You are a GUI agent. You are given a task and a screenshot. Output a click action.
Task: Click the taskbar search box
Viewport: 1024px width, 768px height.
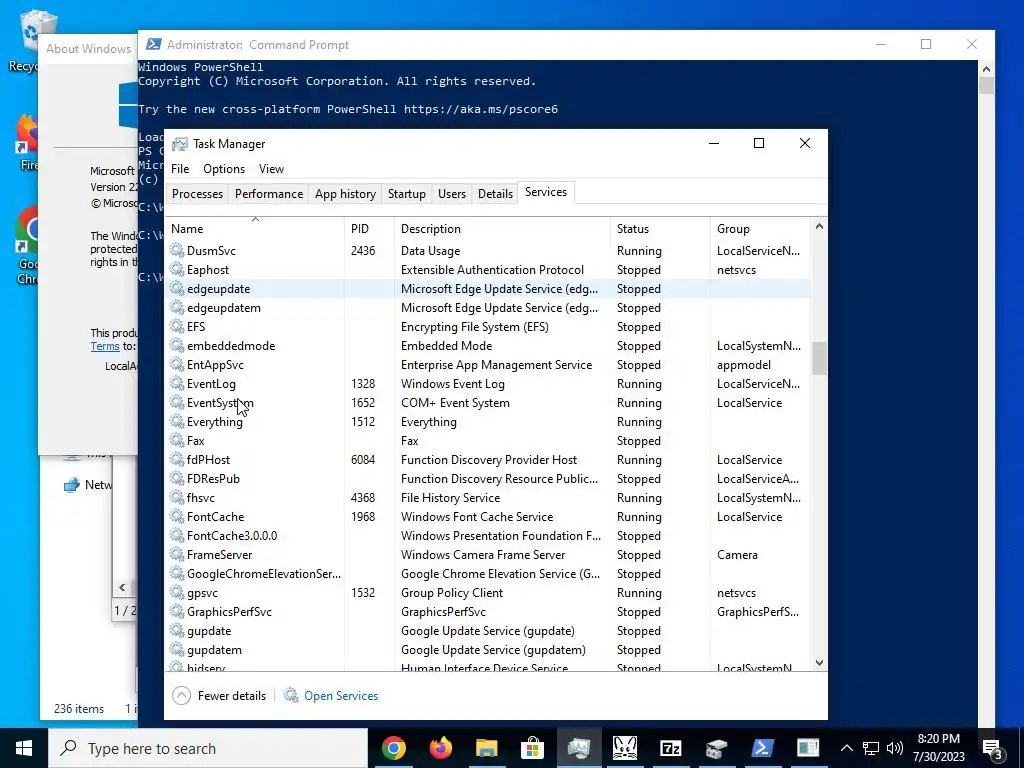pyautogui.click(x=208, y=748)
